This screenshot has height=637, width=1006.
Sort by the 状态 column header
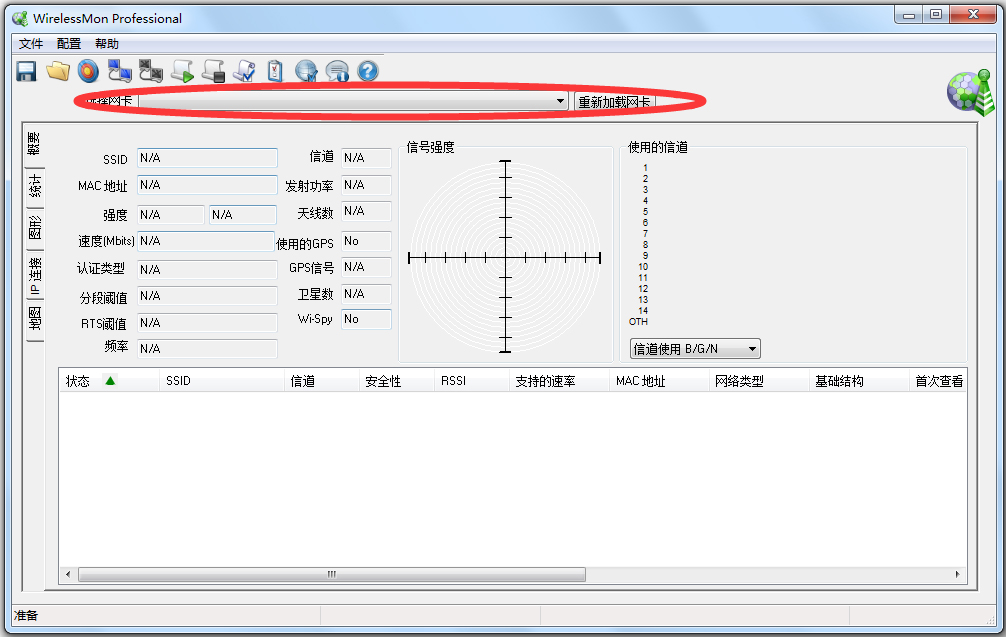pyautogui.click(x=109, y=381)
